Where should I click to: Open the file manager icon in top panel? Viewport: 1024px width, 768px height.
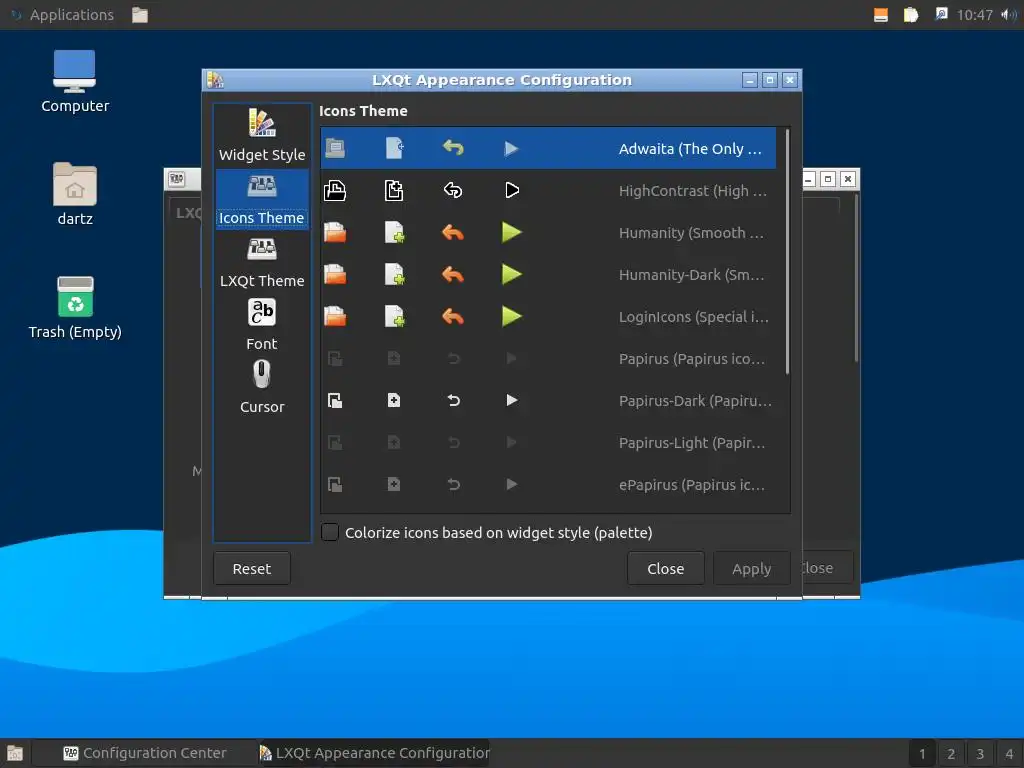(140, 14)
